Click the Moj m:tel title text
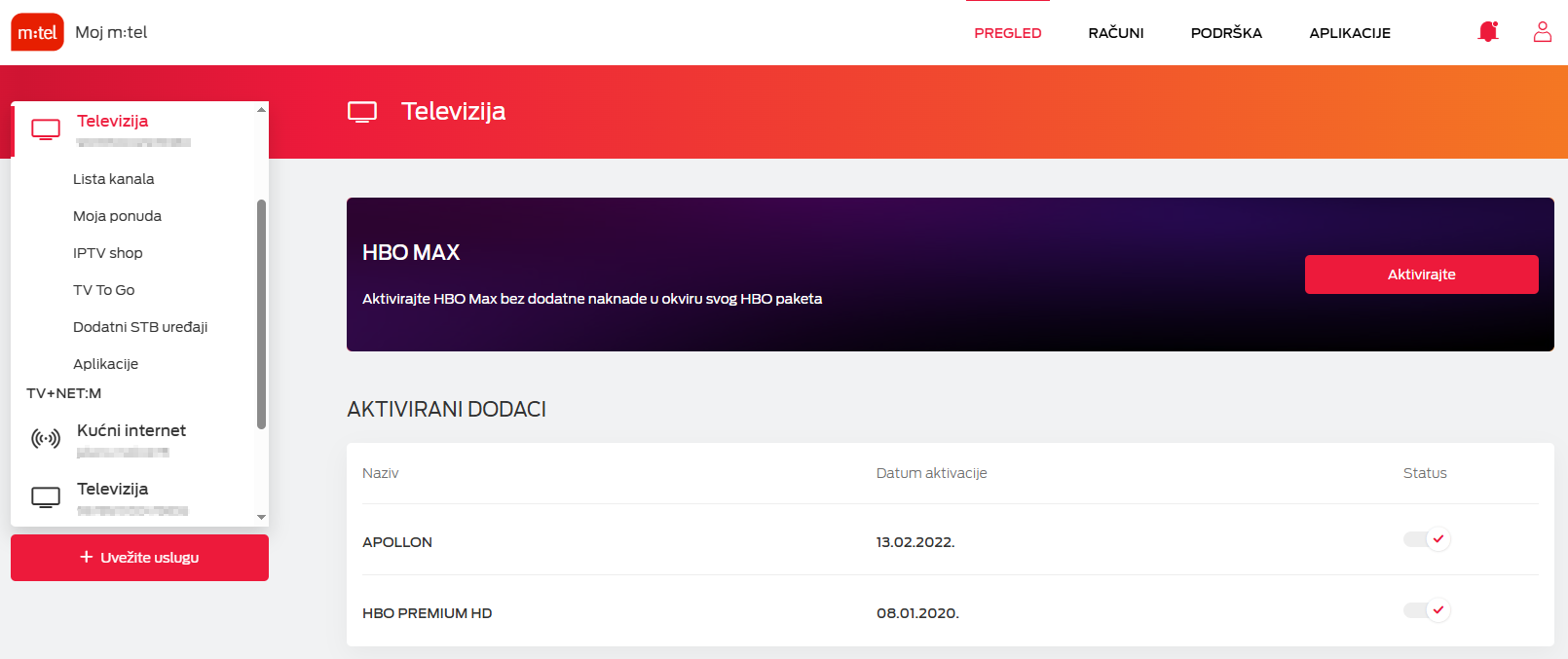 coord(111,32)
